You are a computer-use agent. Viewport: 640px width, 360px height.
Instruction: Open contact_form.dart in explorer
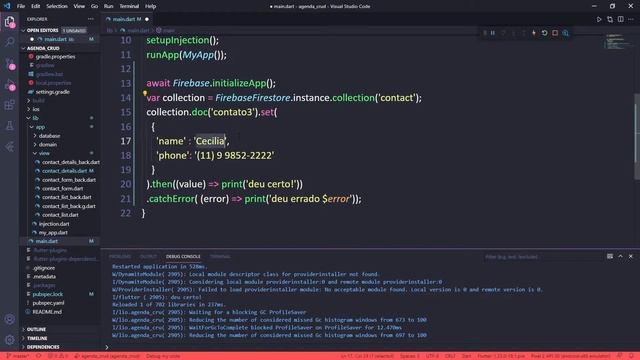[x=62, y=189]
